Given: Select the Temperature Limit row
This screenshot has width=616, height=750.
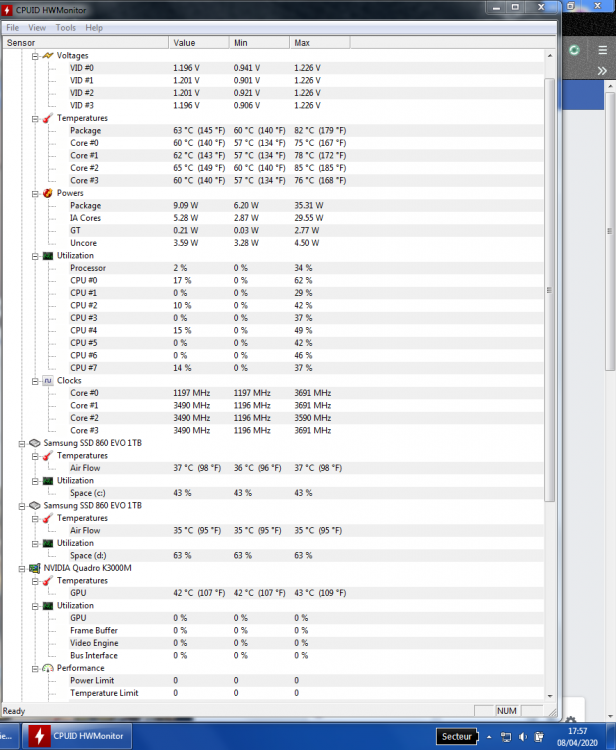Looking at the screenshot, I should pos(306,693).
